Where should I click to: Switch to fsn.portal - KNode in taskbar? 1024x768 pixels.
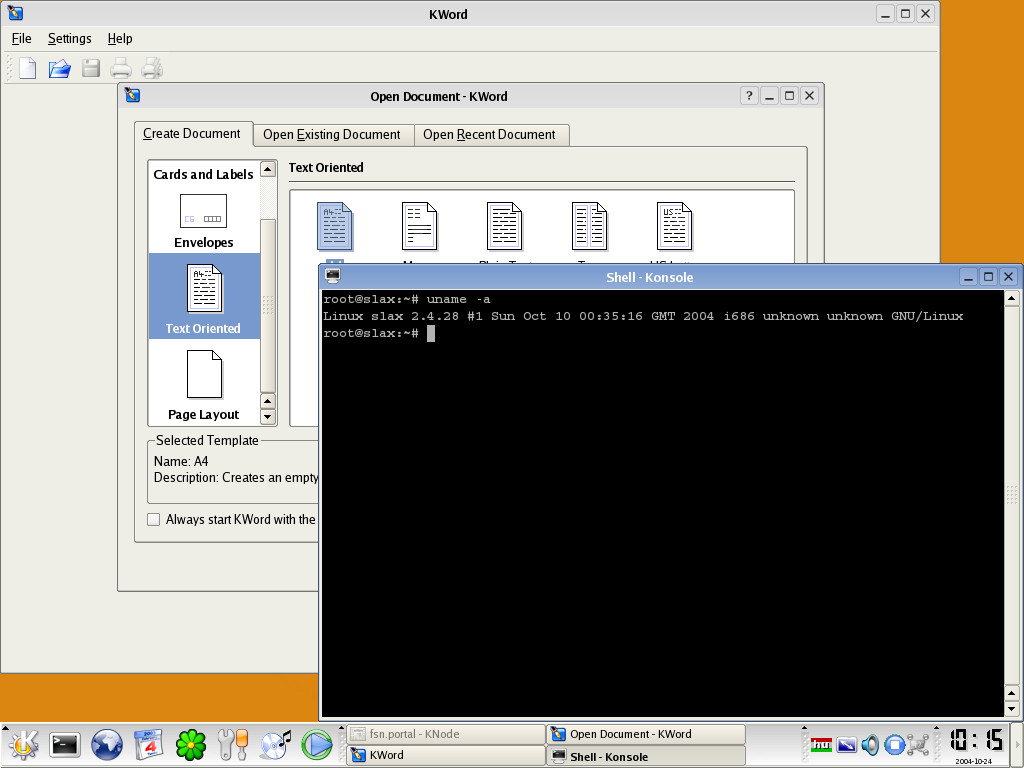[447, 734]
